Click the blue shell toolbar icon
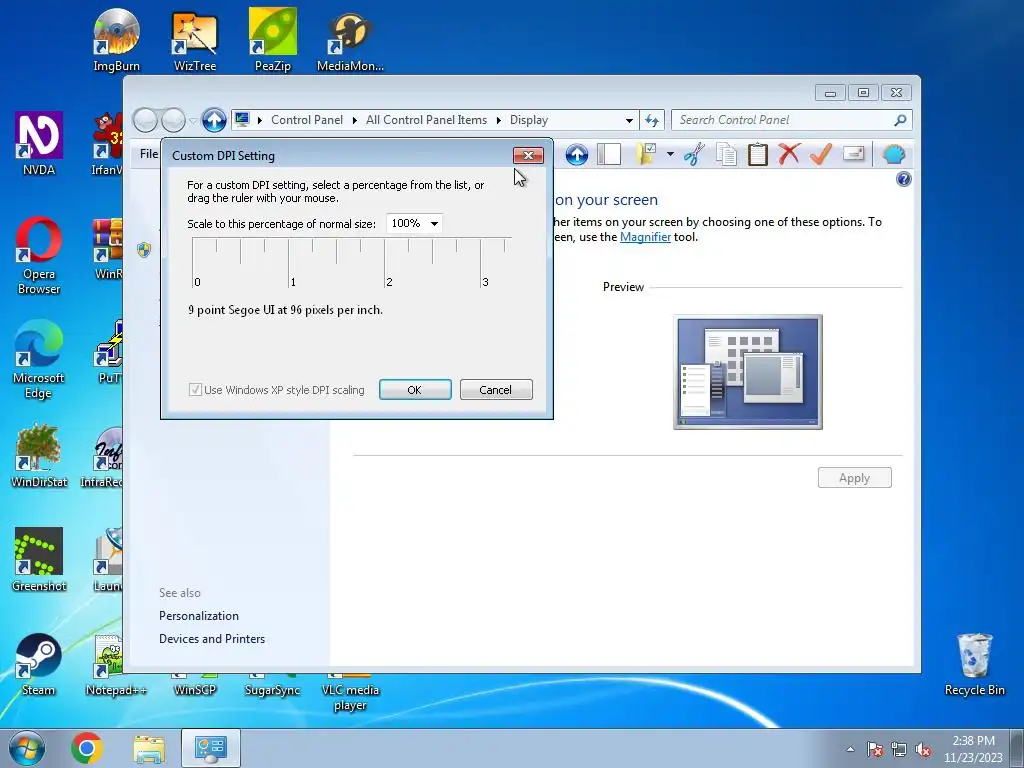 pyautogui.click(x=893, y=155)
